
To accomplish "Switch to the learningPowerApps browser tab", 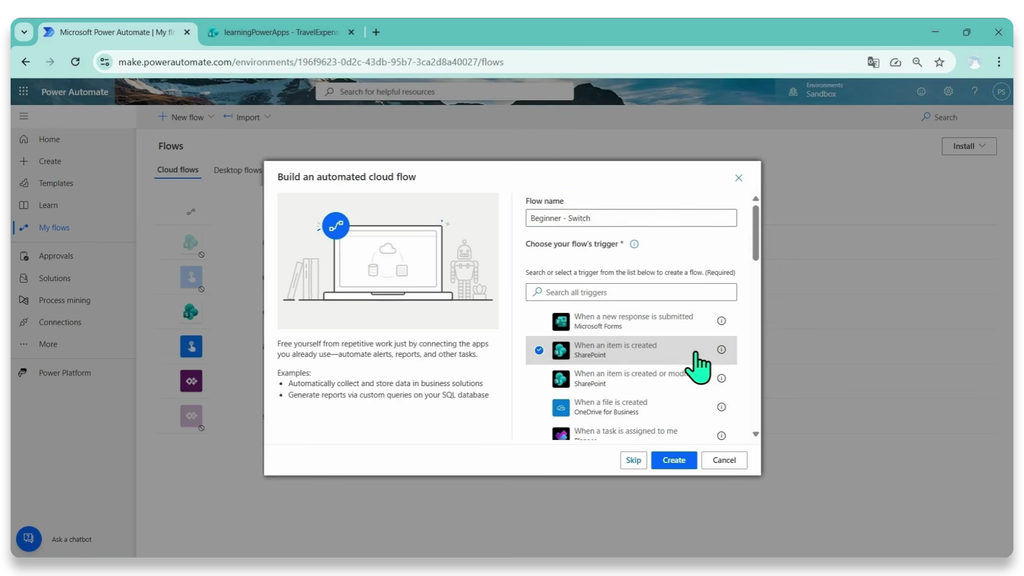I will coord(281,32).
